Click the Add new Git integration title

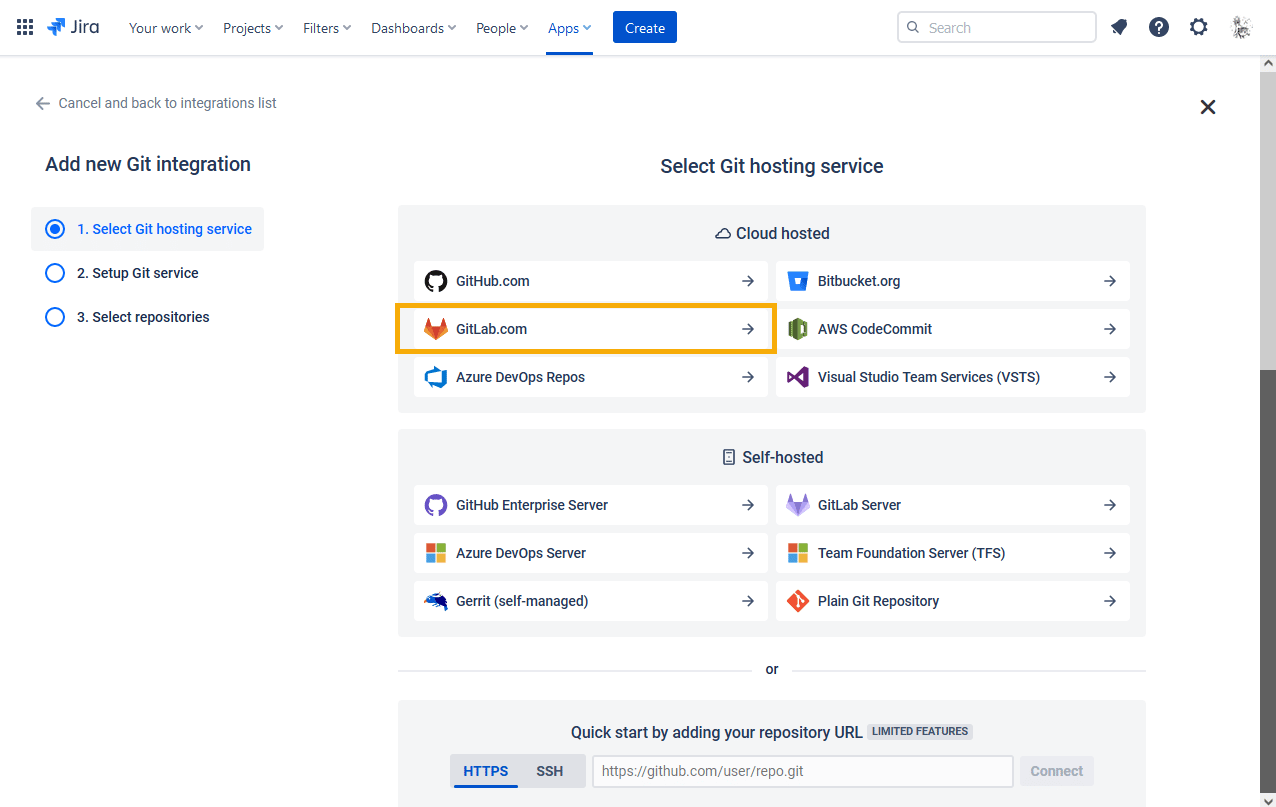pyautogui.click(x=148, y=164)
